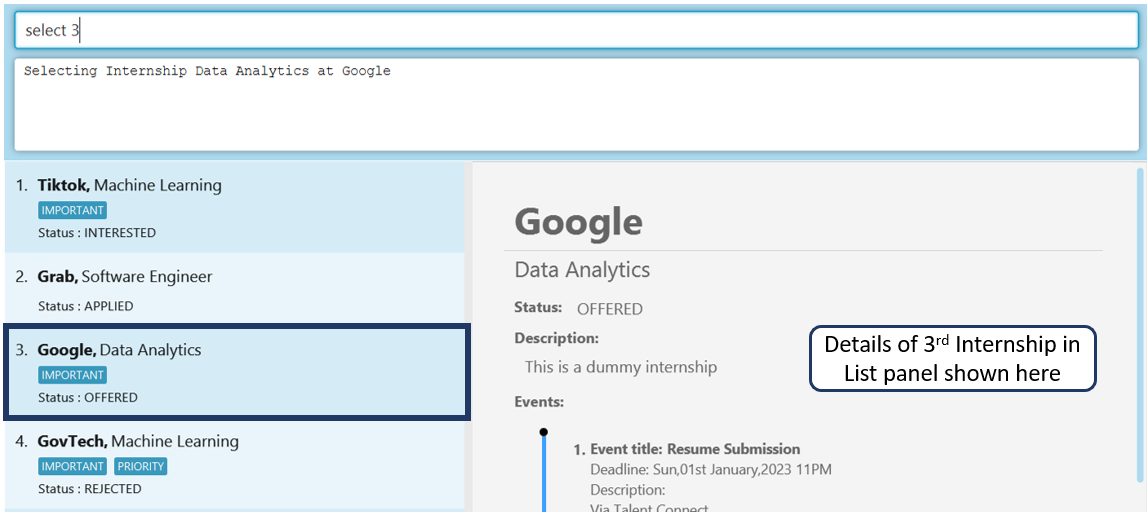
Task: Click the command input field containing 'select 3'
Action: (576, 31)
